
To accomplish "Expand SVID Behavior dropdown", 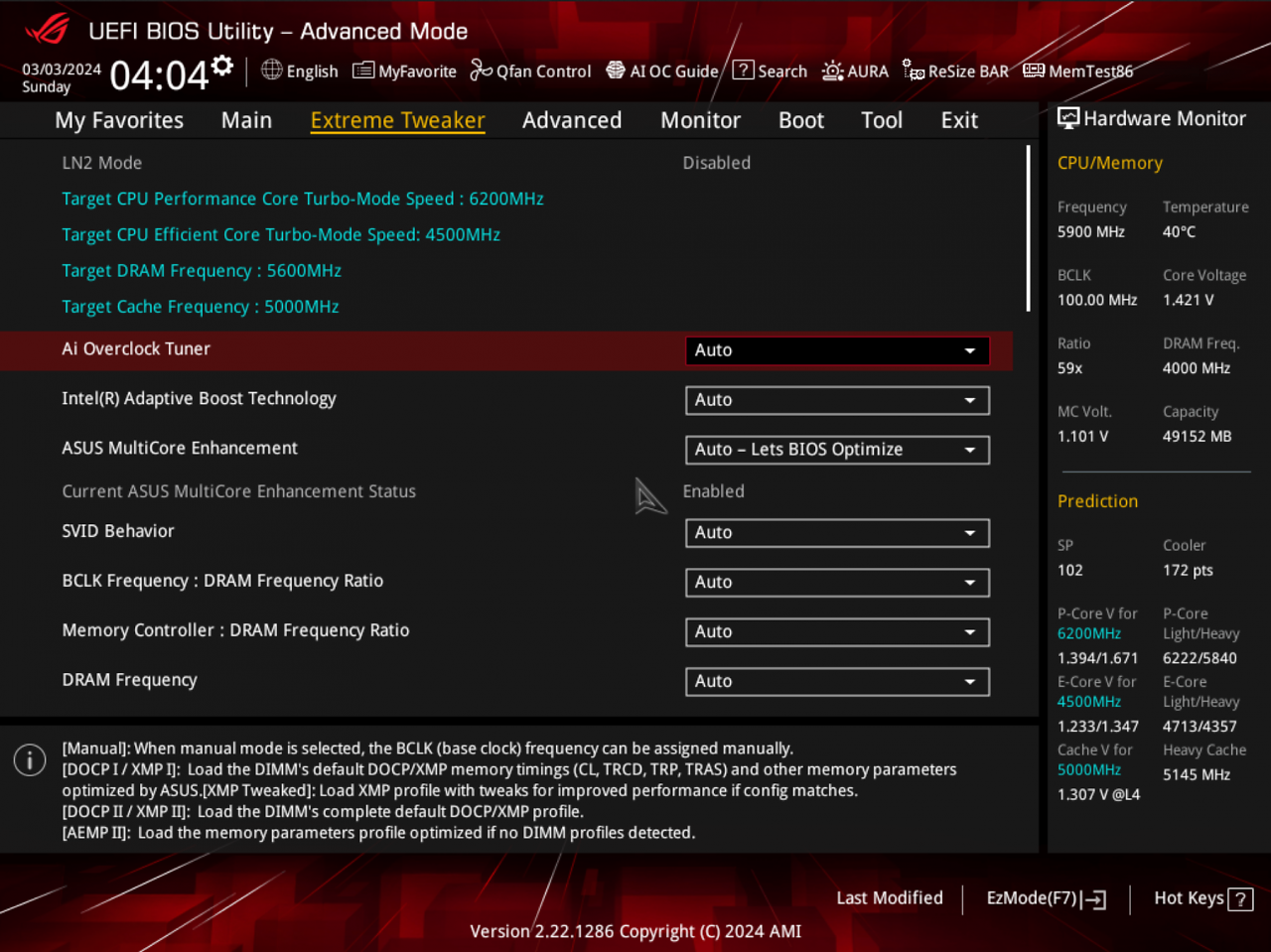I will [x=837, y=533].
